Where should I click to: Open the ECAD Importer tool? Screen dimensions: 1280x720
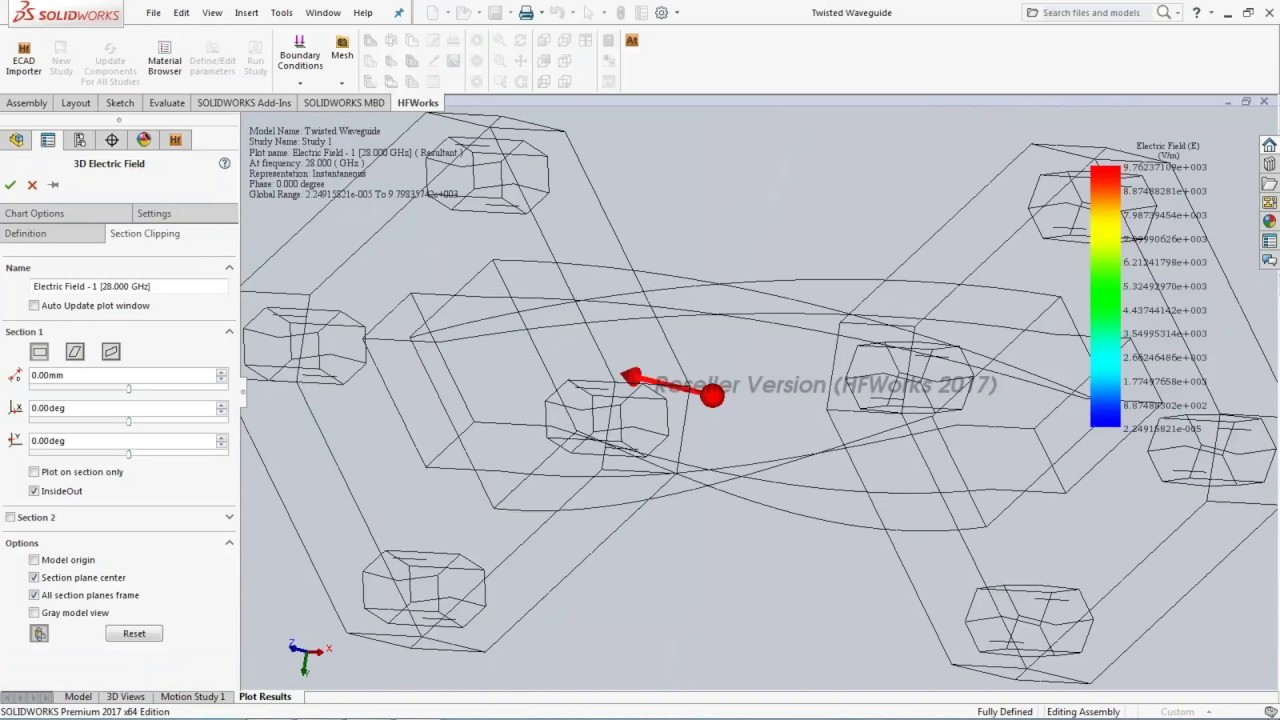tap(24, 59)
